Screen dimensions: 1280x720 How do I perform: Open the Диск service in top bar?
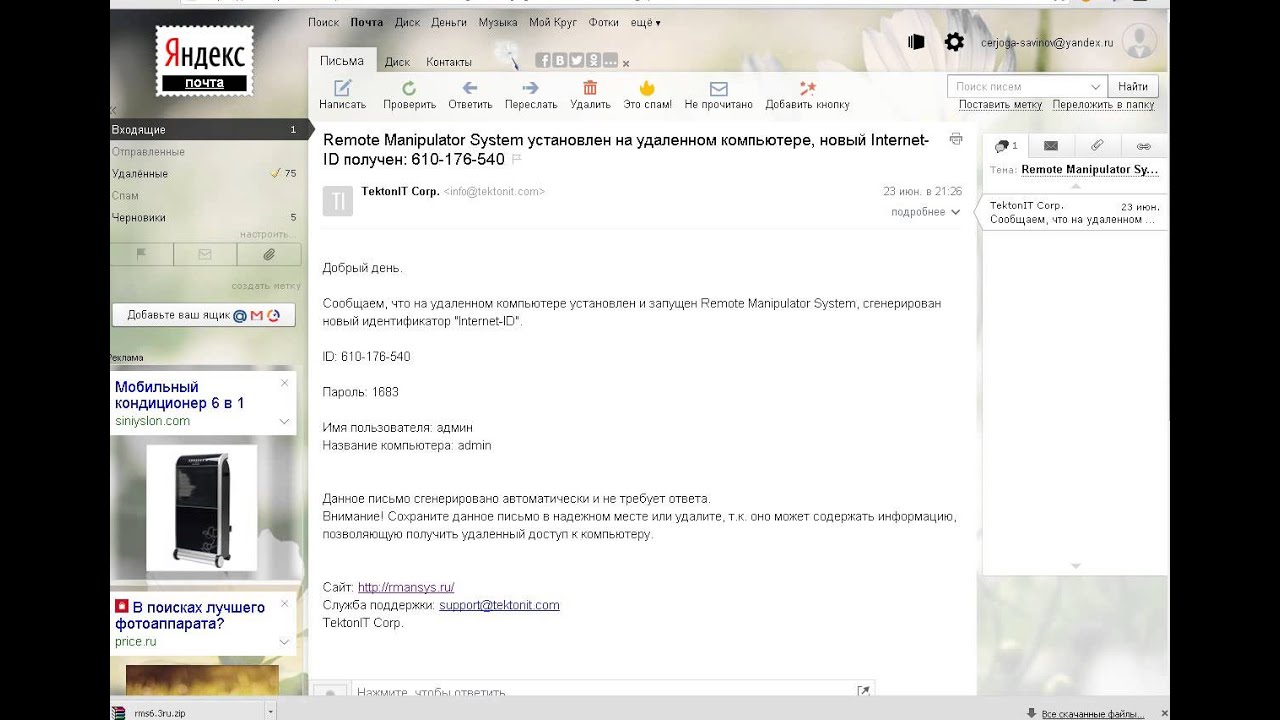[x=407, y=22]
